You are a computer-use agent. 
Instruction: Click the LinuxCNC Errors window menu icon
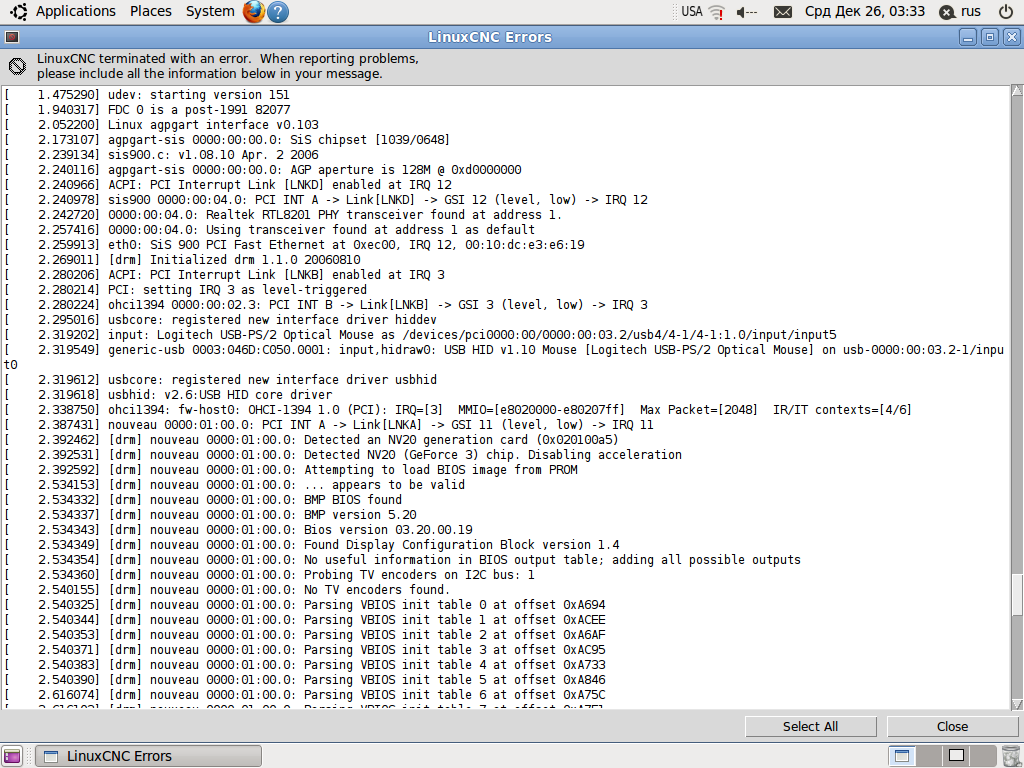point(12,37)
